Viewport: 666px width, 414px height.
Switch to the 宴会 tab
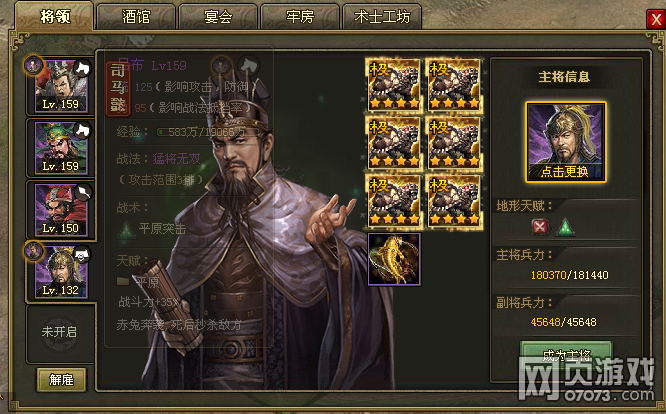click(x=218, y=17)
